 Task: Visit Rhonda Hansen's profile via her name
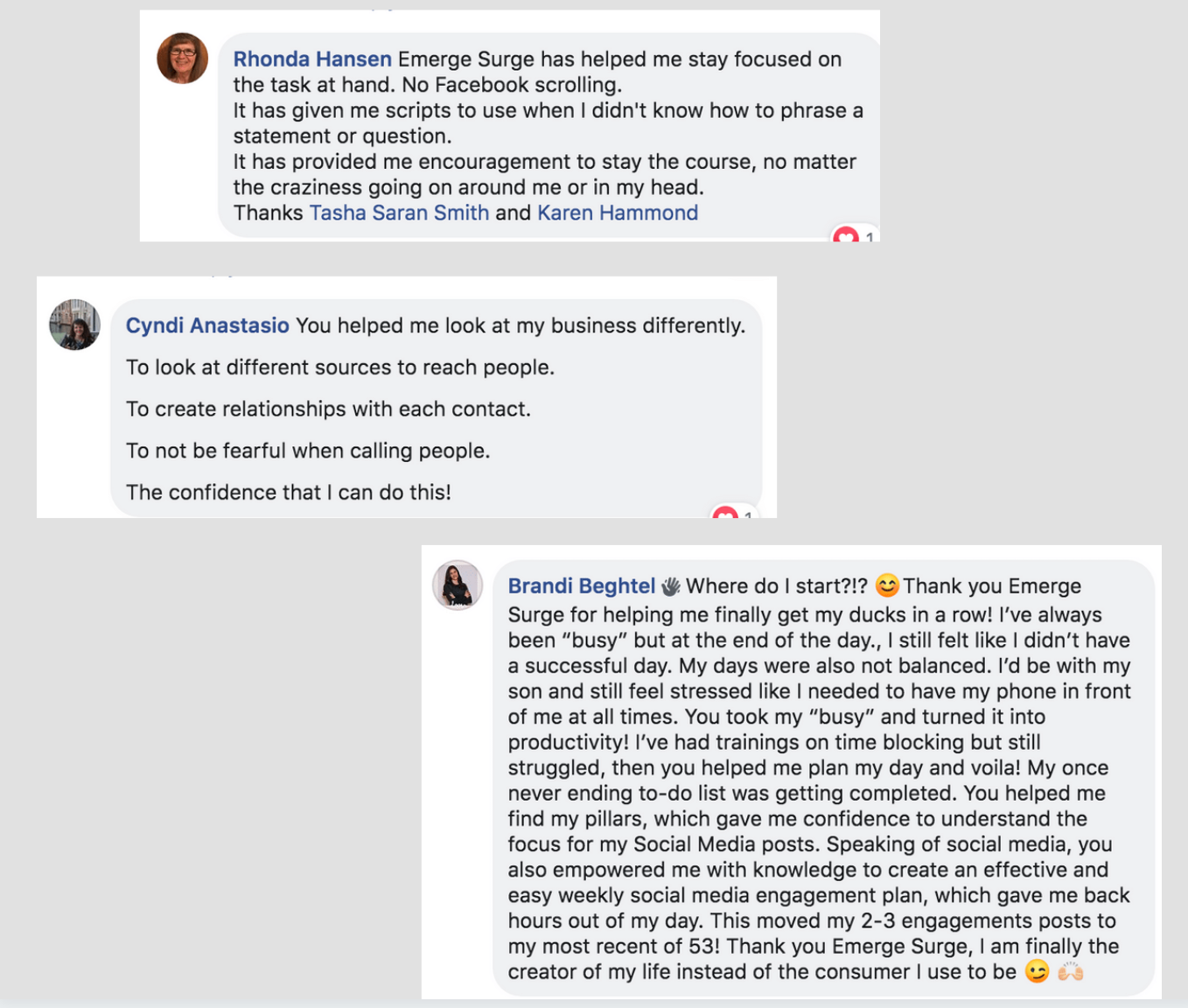point(312,59)
